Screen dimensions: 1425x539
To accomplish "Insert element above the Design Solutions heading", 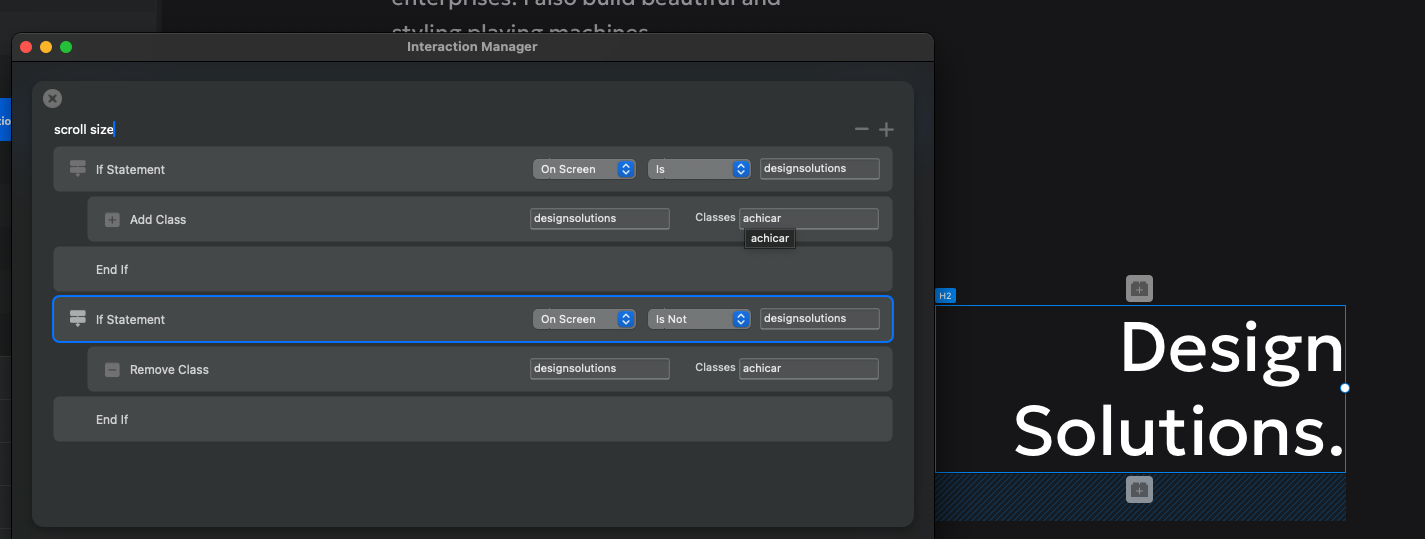I will point(1139,289).
